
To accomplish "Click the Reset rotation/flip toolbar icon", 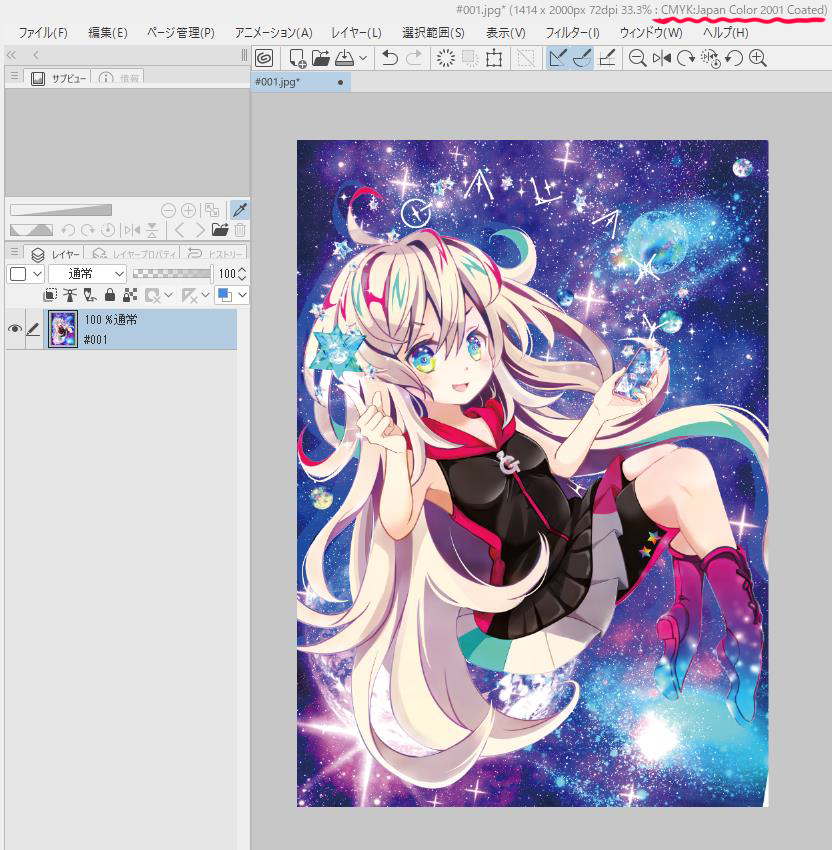I will point(710,59).
